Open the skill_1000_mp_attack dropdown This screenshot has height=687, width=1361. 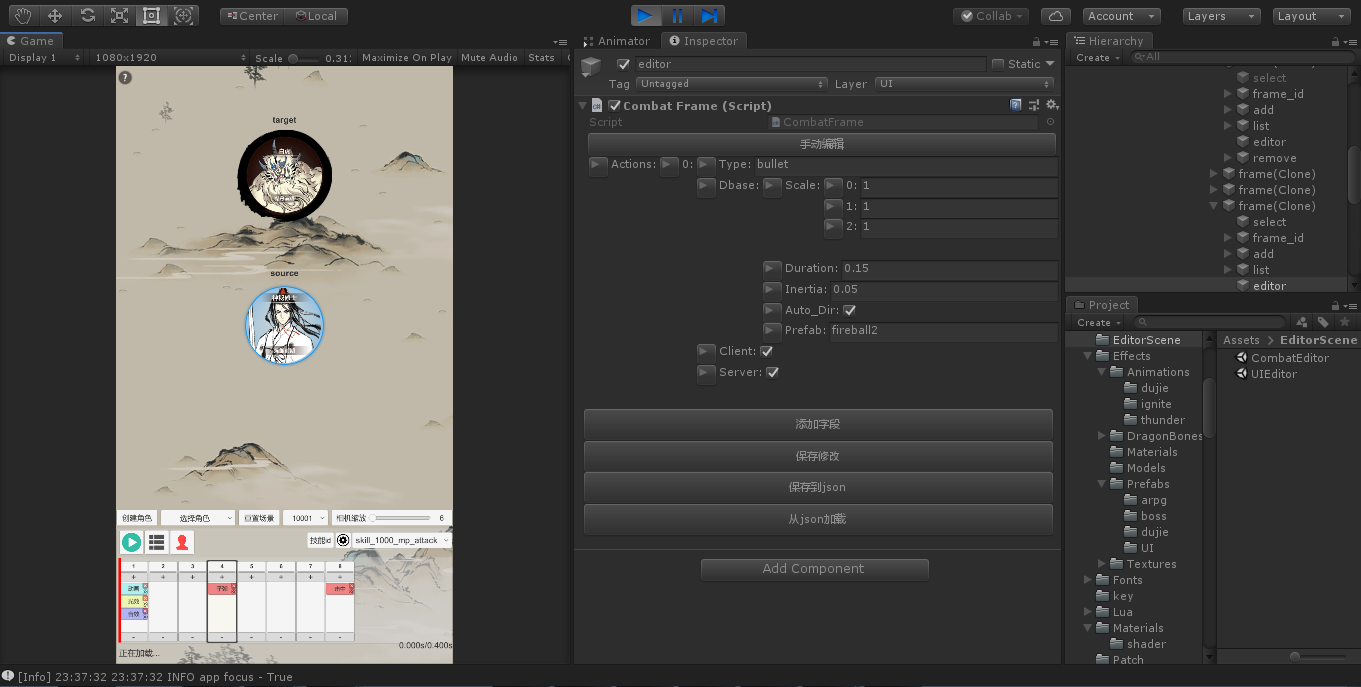coord(402,540)
